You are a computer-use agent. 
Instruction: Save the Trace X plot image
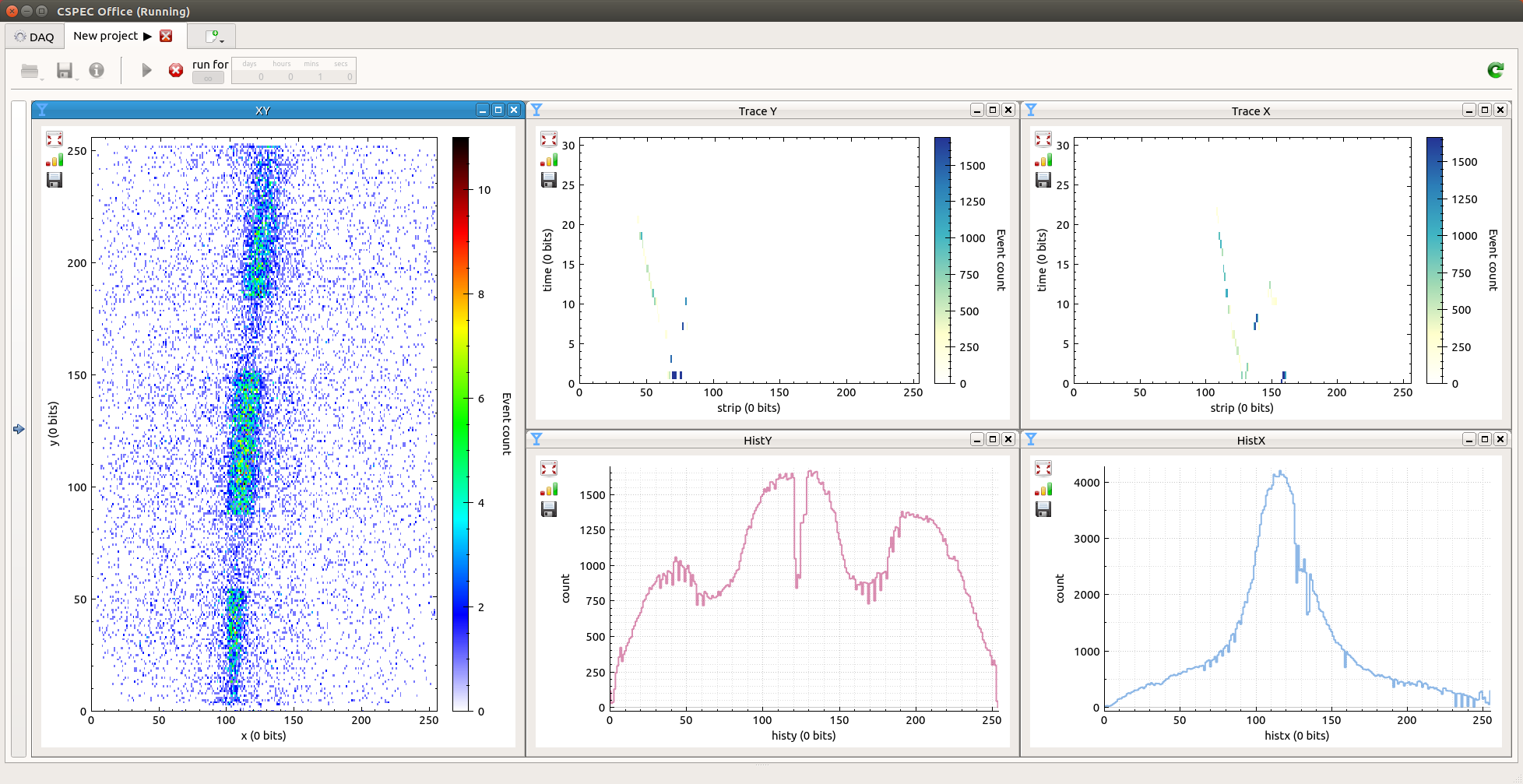tap(1043, 180)
